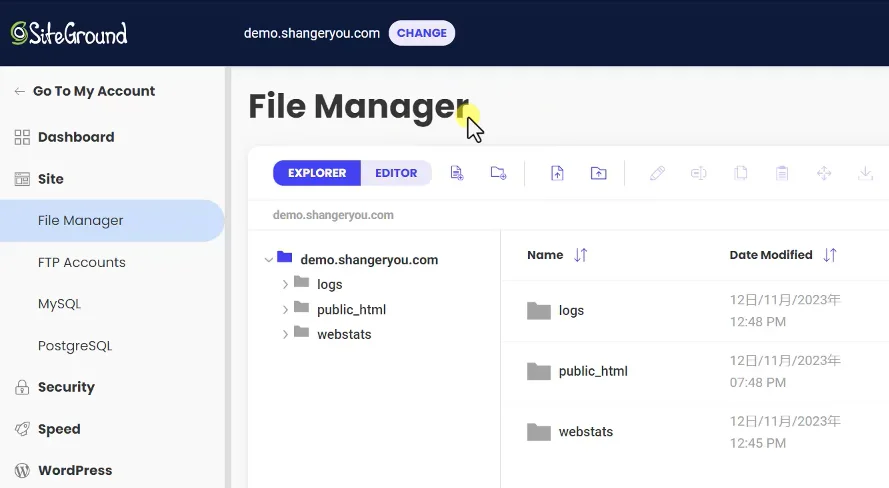Expand the public_html folder in tree
889x488 pixels.
[x=285, y=309]
